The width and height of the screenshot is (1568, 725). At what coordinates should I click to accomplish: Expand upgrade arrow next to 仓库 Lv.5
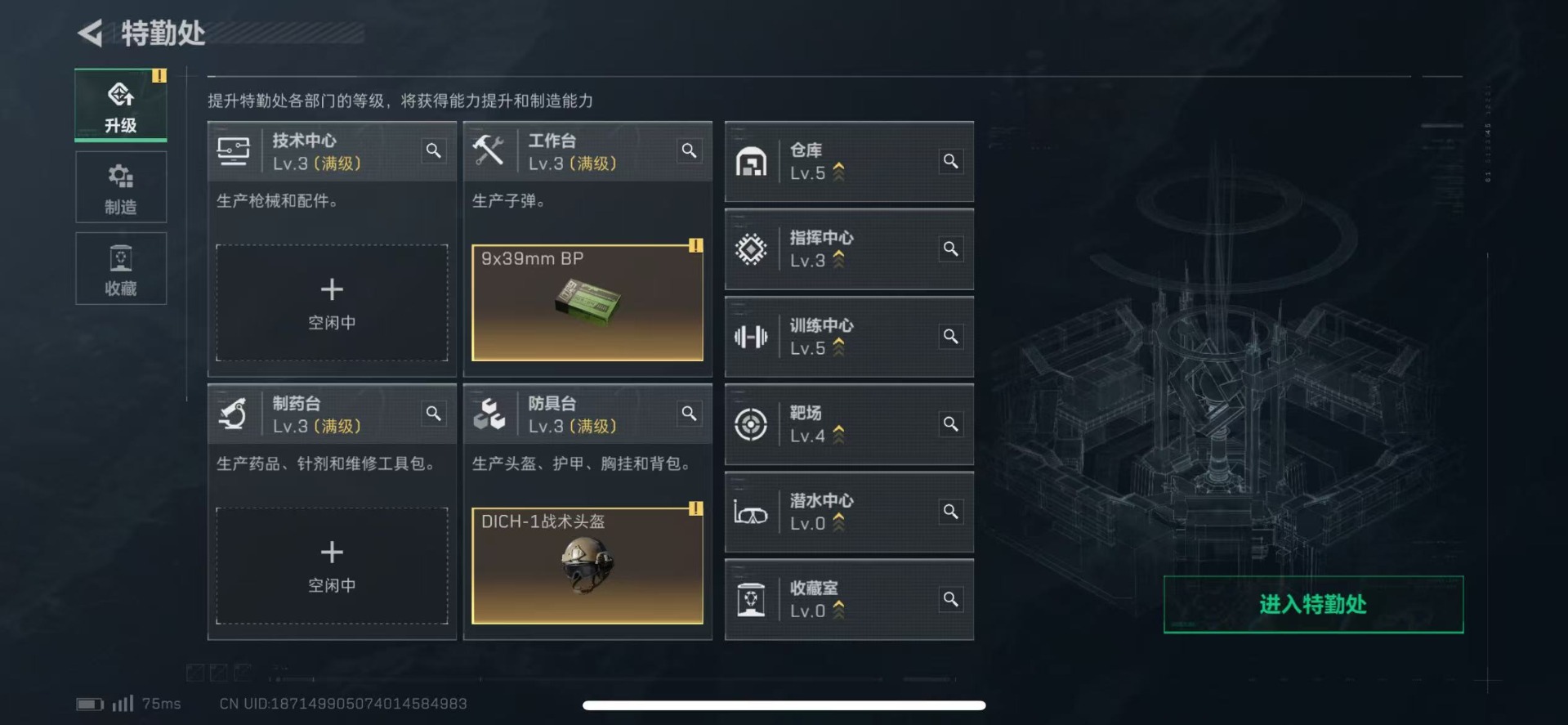click(838, 172)
